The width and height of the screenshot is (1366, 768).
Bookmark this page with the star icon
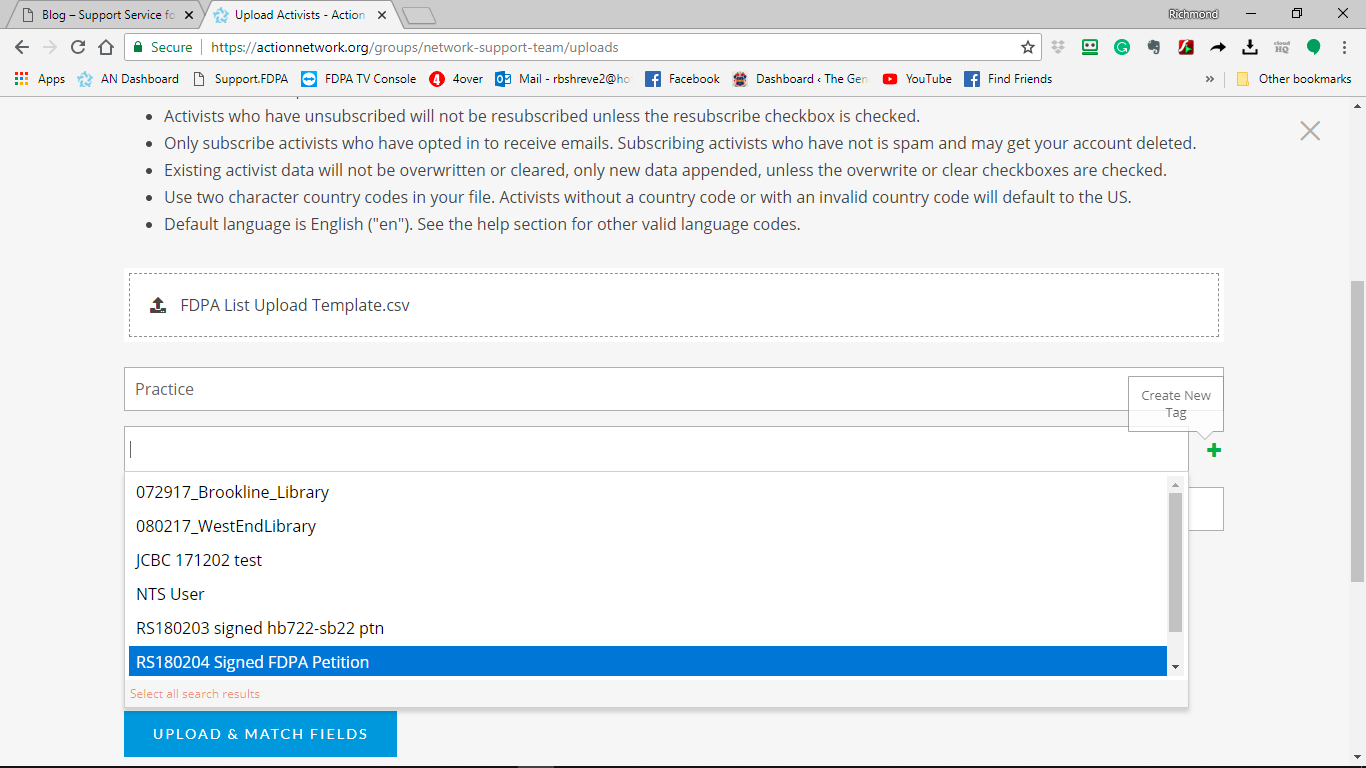[1027, 47]
